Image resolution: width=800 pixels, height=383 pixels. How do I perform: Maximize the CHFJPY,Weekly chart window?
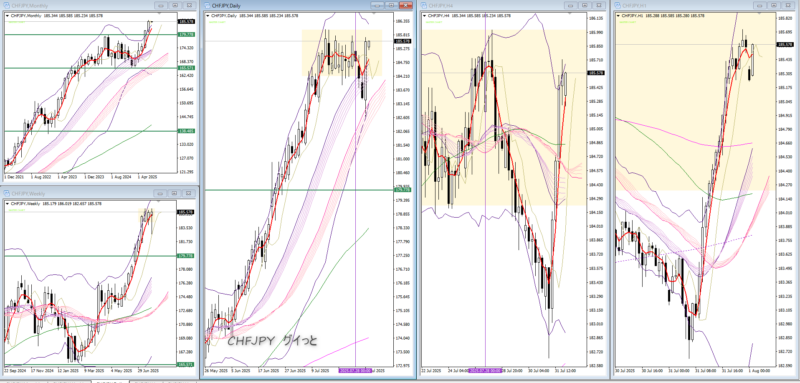[174, 193]
